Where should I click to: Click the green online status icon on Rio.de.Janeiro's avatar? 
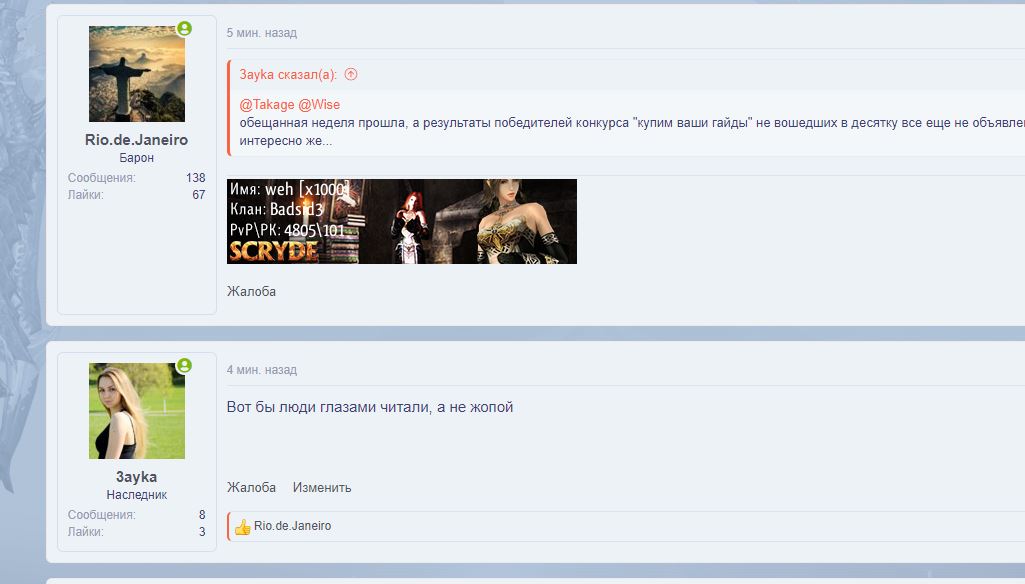(184, 29)
